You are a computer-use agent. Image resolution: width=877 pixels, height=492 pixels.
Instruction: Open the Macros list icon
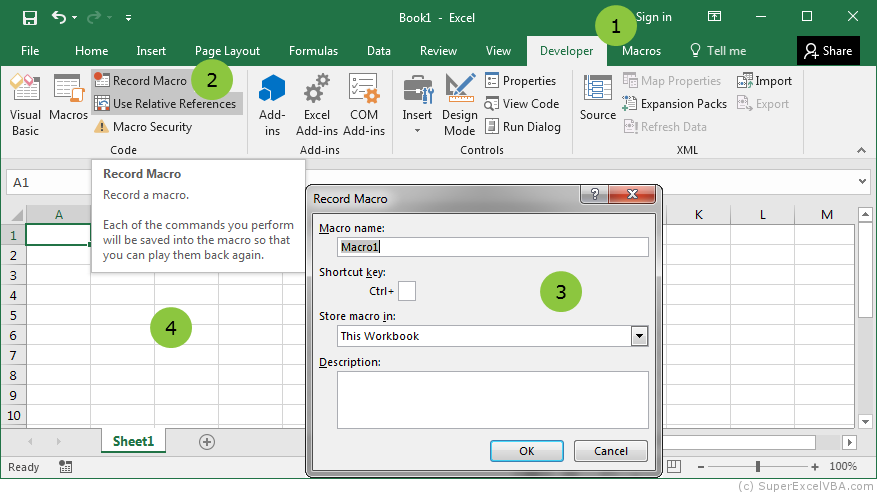pyautogui.click(x=68, y=98)
